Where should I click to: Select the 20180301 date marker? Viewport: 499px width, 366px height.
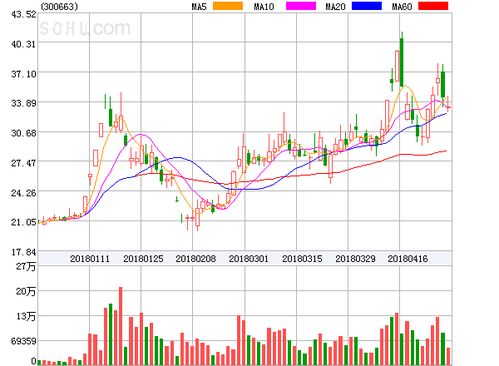point(248,259)
